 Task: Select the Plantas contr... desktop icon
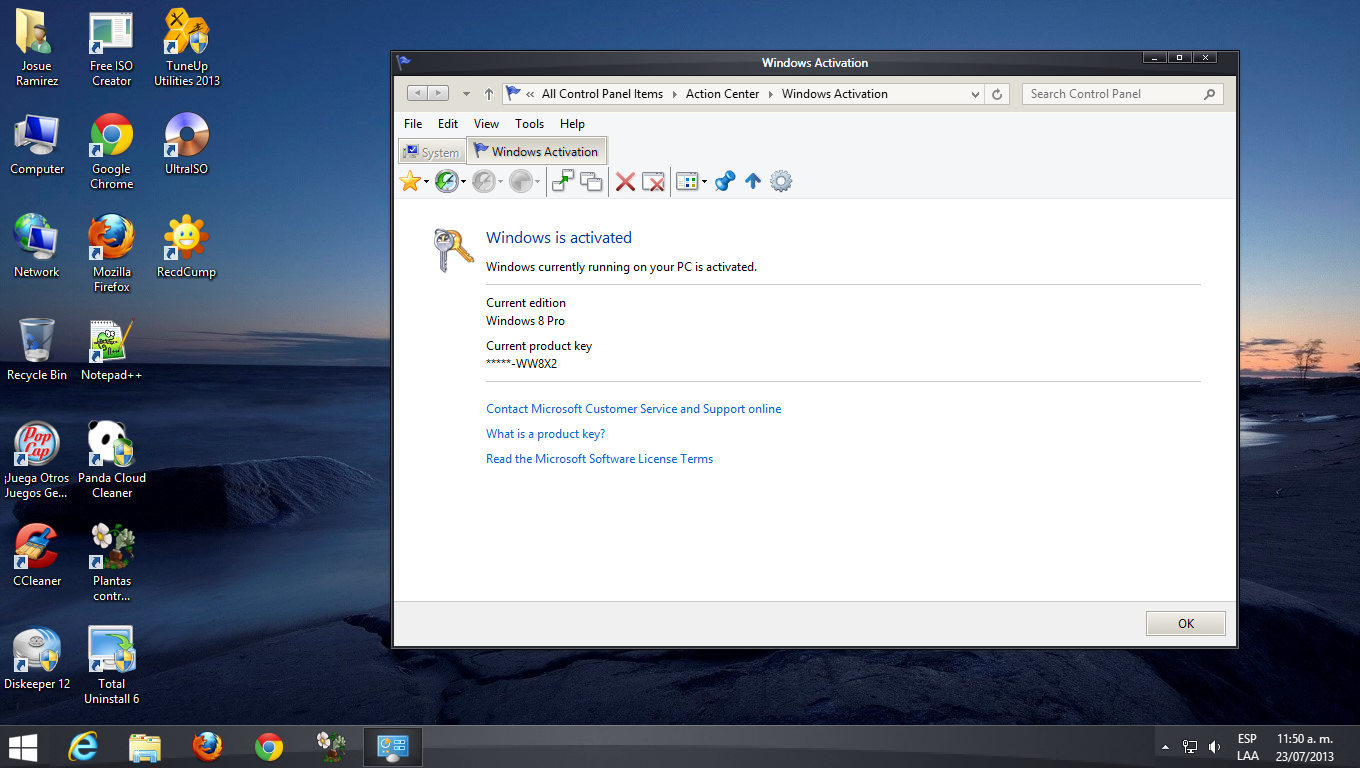point(112,563)
